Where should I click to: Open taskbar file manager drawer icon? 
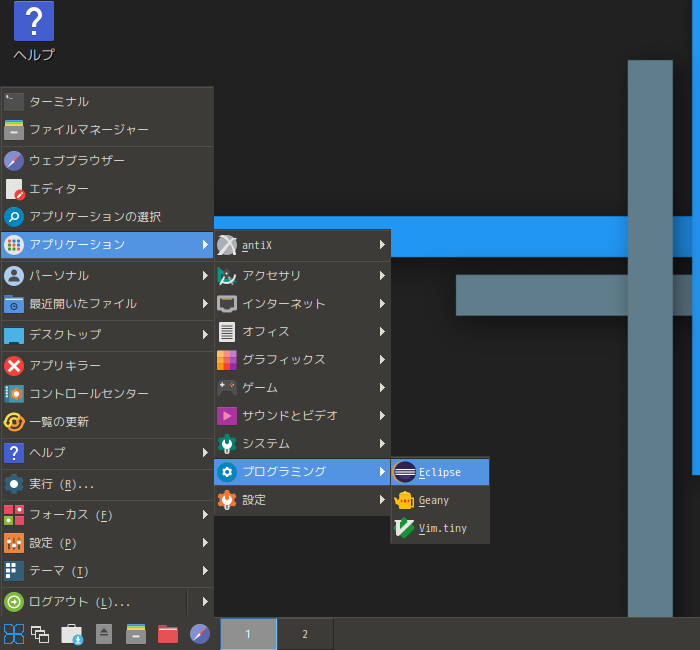136,634
